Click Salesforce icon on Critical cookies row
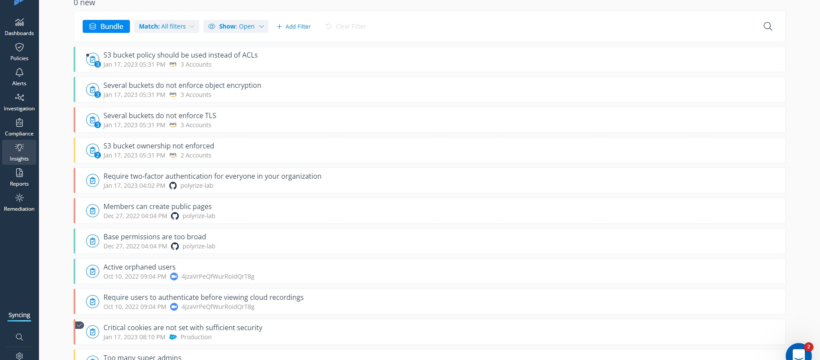Image resolution: width=820 pixels, height=360 pixels. point(173,337)
